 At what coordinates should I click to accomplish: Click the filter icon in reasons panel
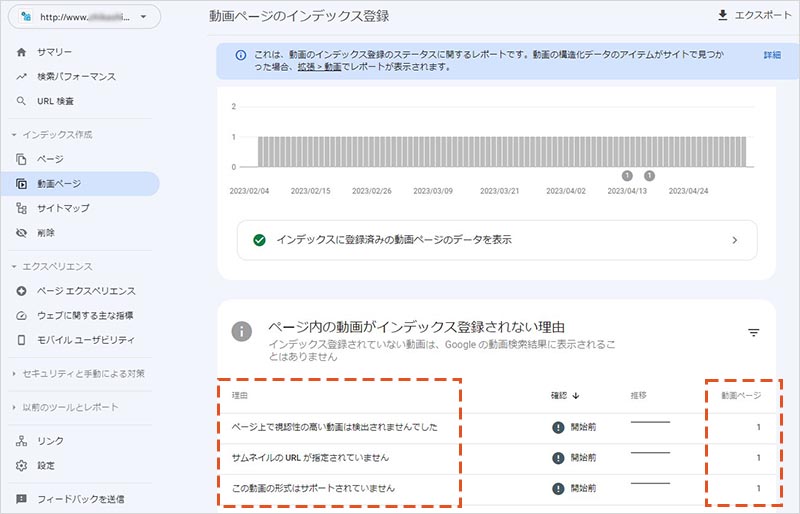(x=753, y=333)
